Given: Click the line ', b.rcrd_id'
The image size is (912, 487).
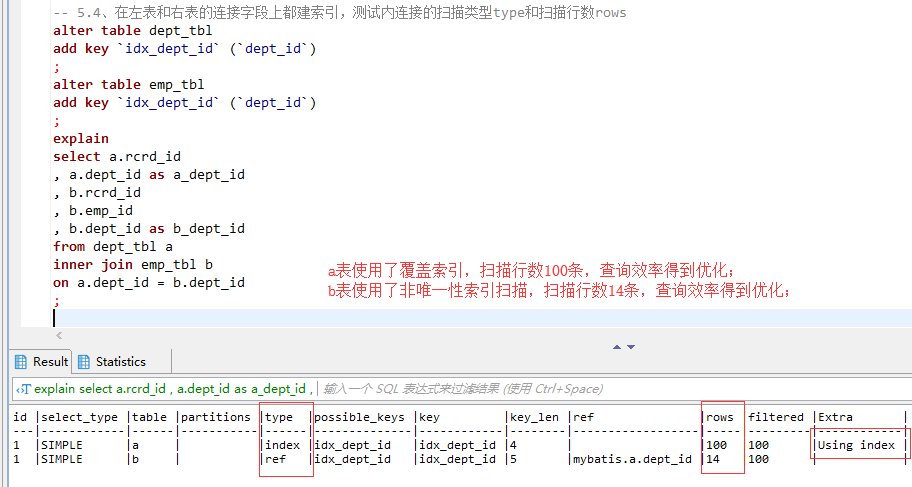Looking at the screenshot, I should (97, 193).
